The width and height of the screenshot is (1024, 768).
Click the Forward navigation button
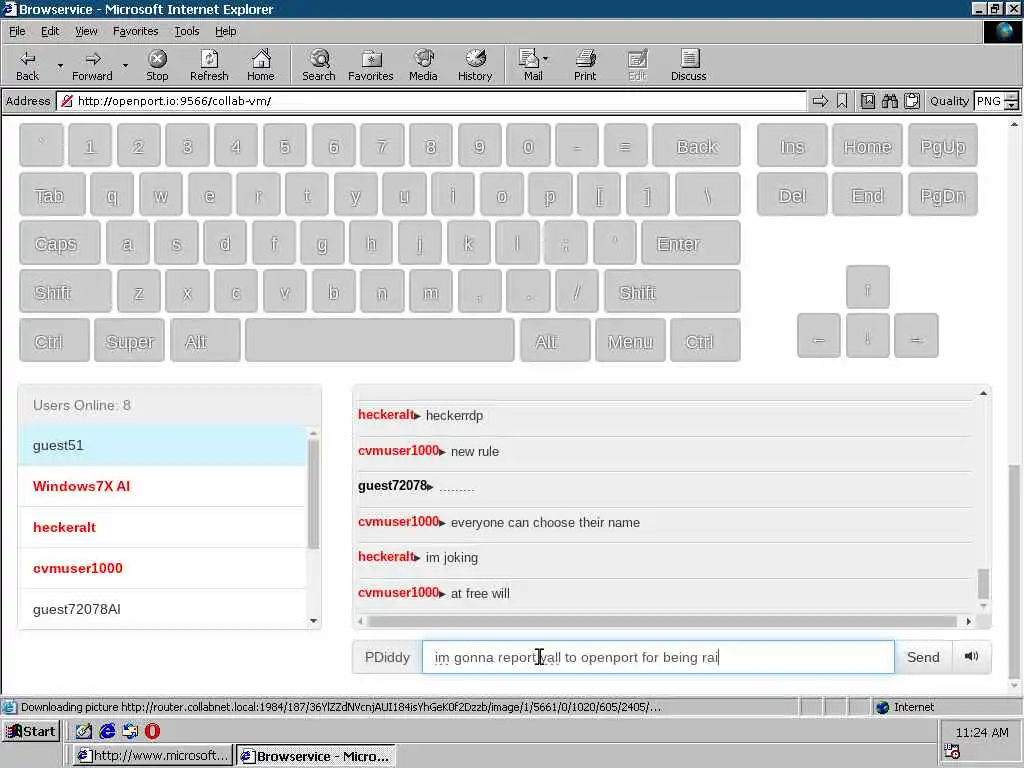pos(92,65)
